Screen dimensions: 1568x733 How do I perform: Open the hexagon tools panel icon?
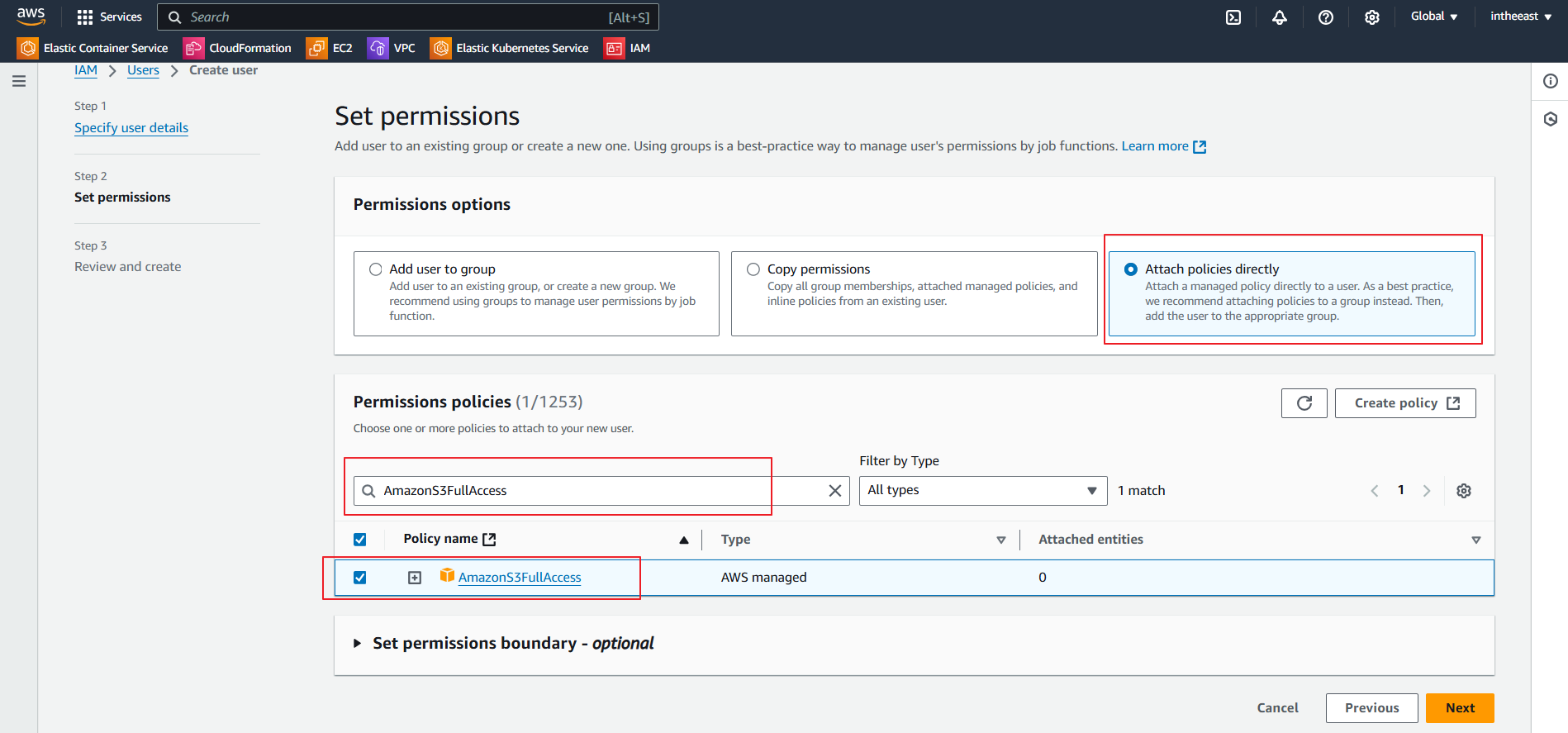click(x=1551, y=119)
